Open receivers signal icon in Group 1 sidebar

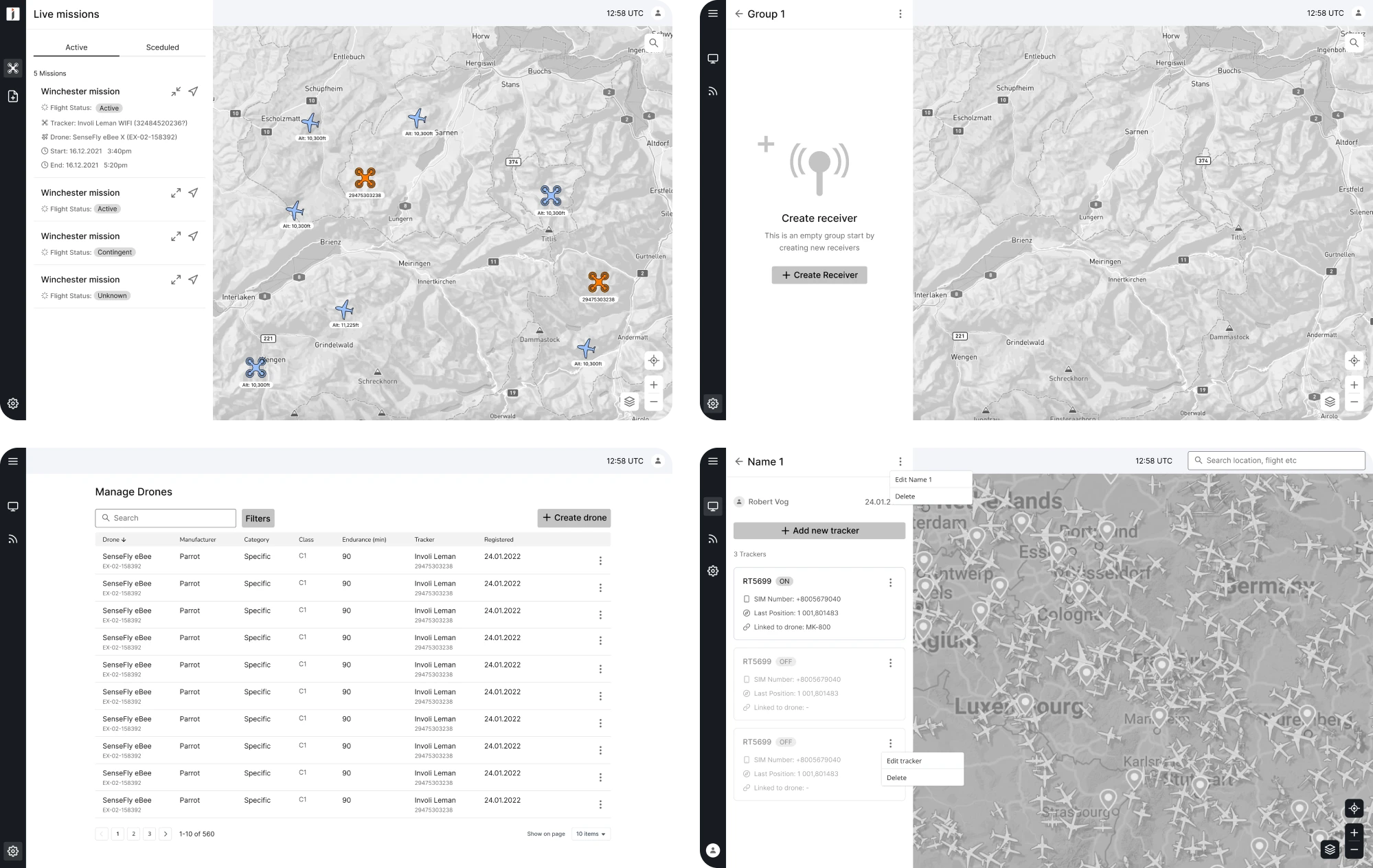click(713, 91)
